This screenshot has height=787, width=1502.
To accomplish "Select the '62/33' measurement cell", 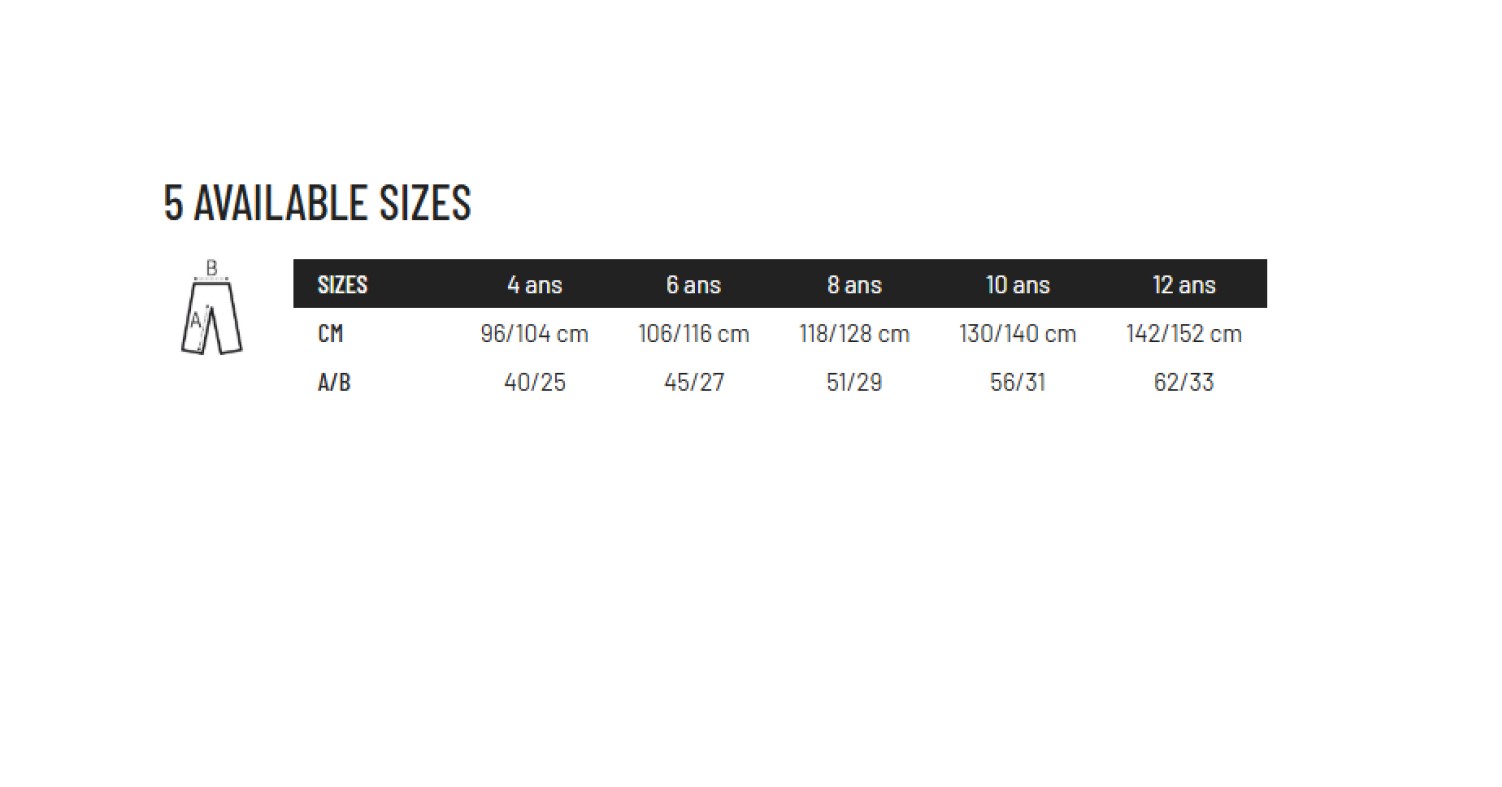I will point(1183,383).
